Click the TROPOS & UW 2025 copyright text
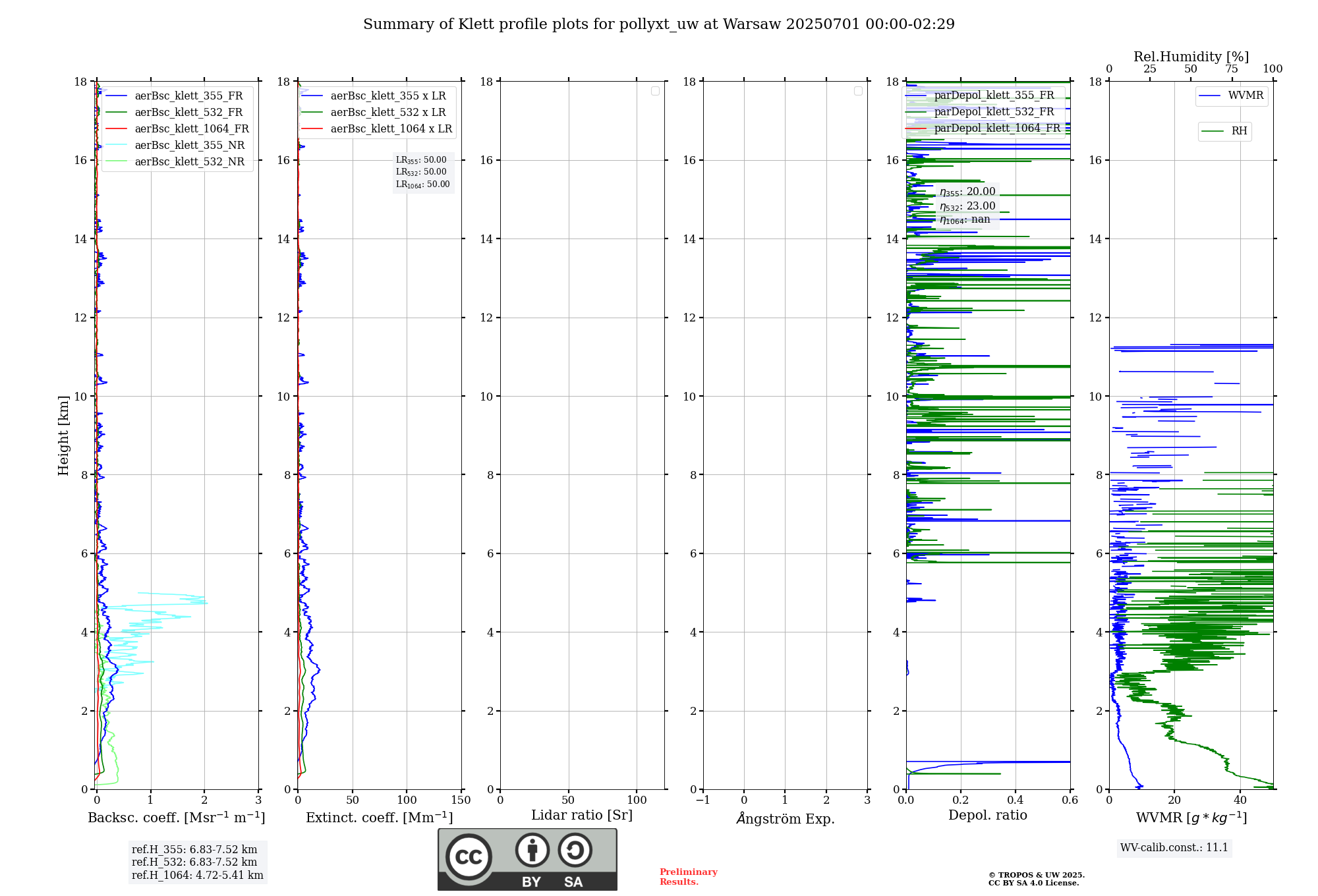This screenshot has width=1318, height=896. tap(1037, 875)
